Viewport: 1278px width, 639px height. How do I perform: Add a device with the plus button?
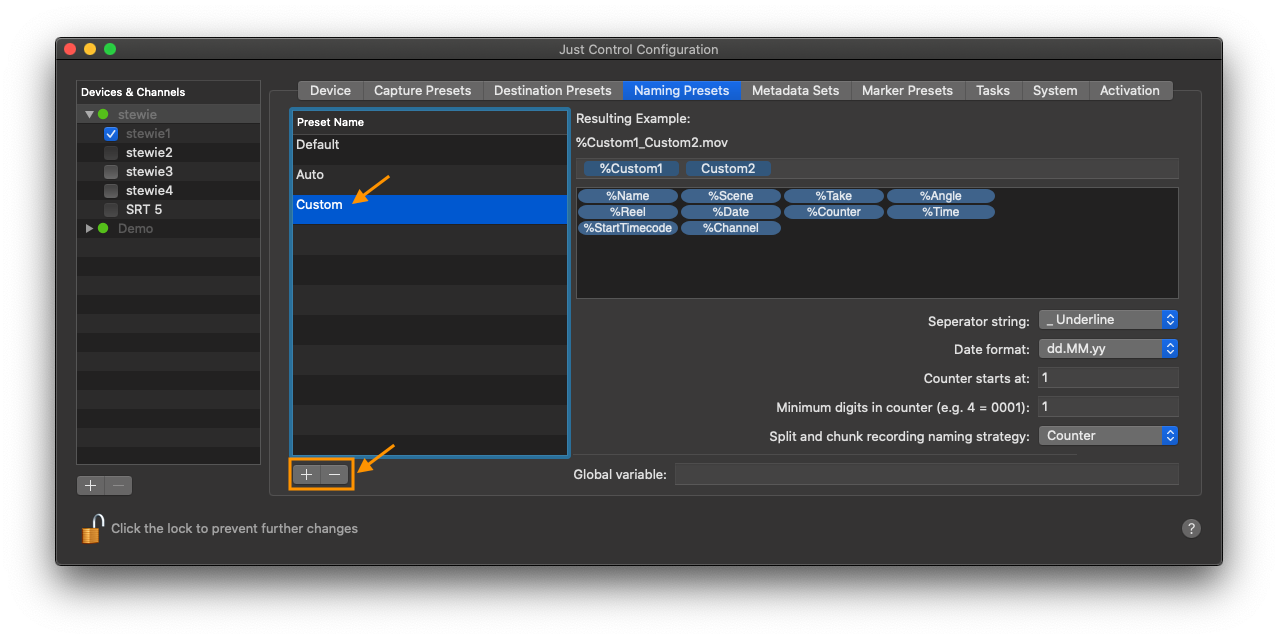[91, 485]
